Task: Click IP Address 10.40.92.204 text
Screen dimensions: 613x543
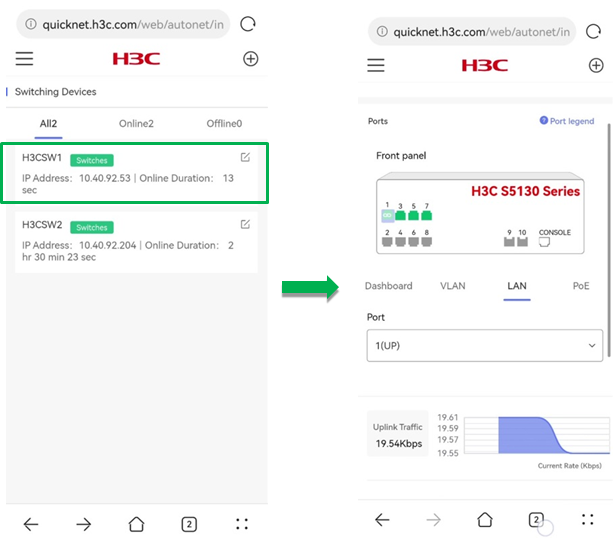Action: [x=79, y=245]
